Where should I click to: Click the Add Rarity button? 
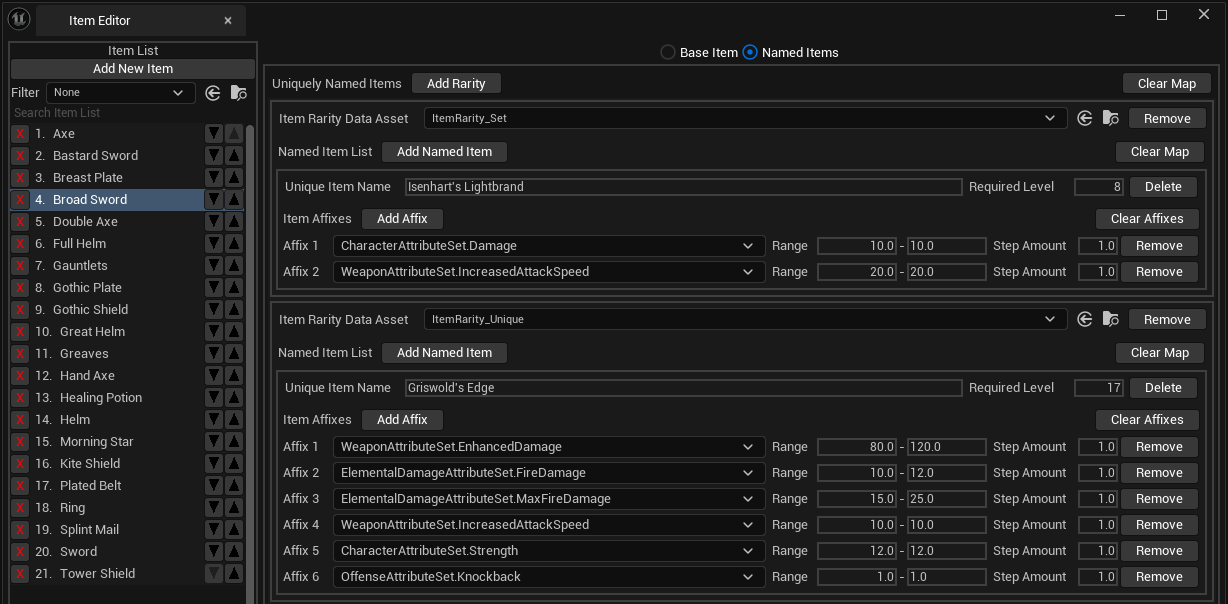[x=456, y=84]
